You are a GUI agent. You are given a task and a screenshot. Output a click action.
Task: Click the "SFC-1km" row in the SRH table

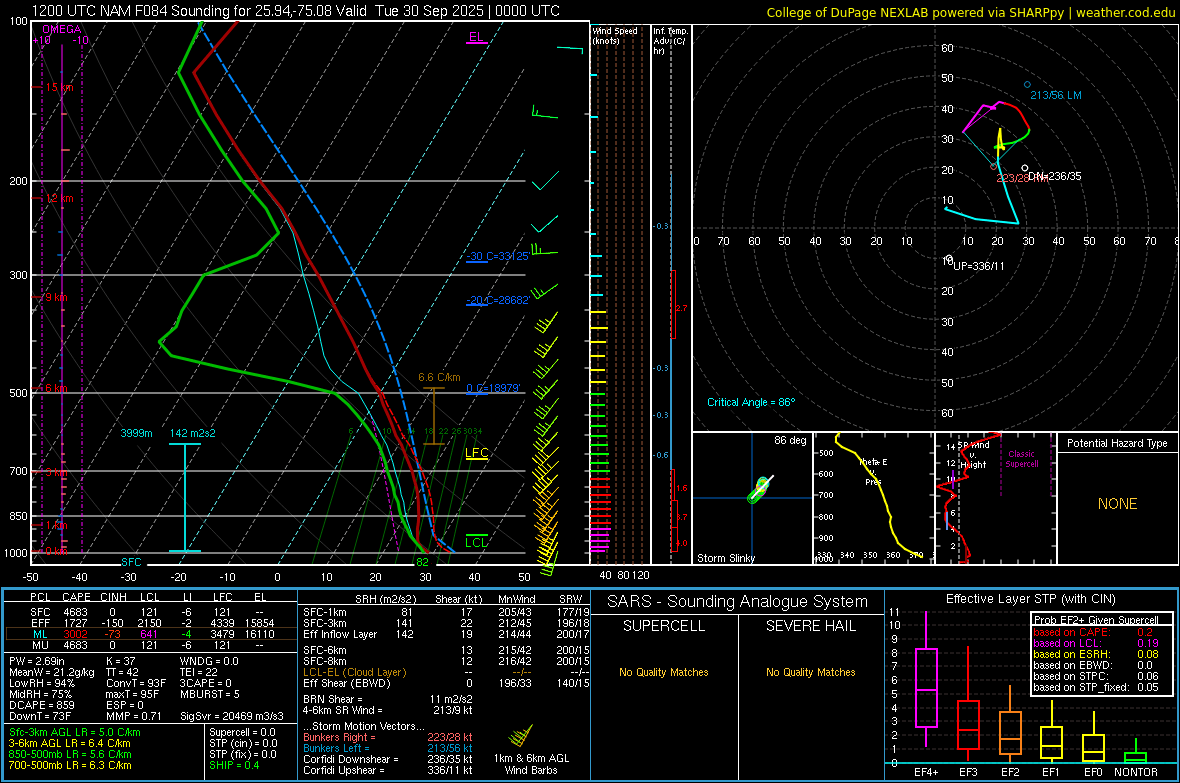[447, 612]
